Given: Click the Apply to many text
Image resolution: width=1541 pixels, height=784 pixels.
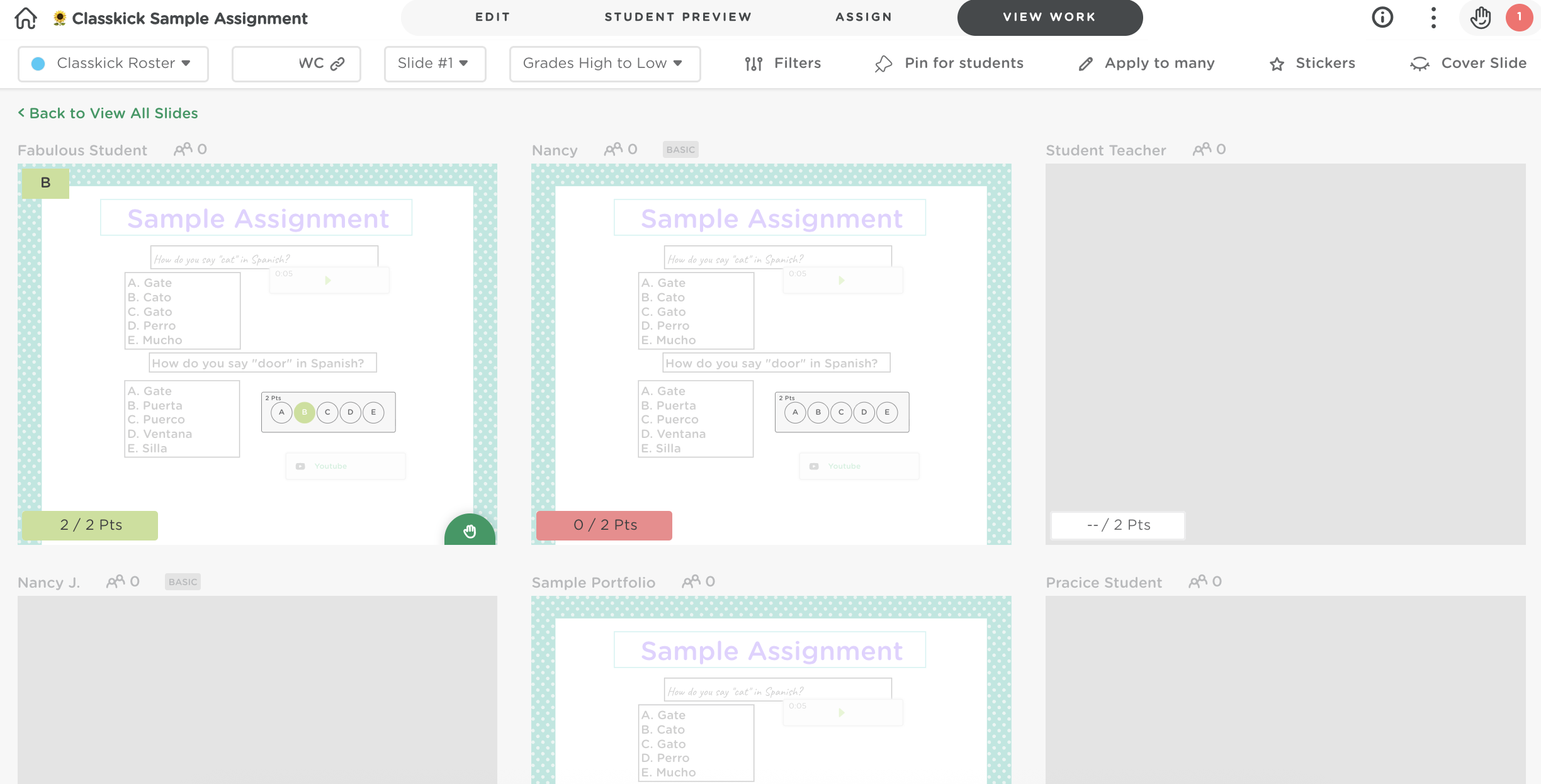Looking at the screenshot, I should [x=1160, y=64].
